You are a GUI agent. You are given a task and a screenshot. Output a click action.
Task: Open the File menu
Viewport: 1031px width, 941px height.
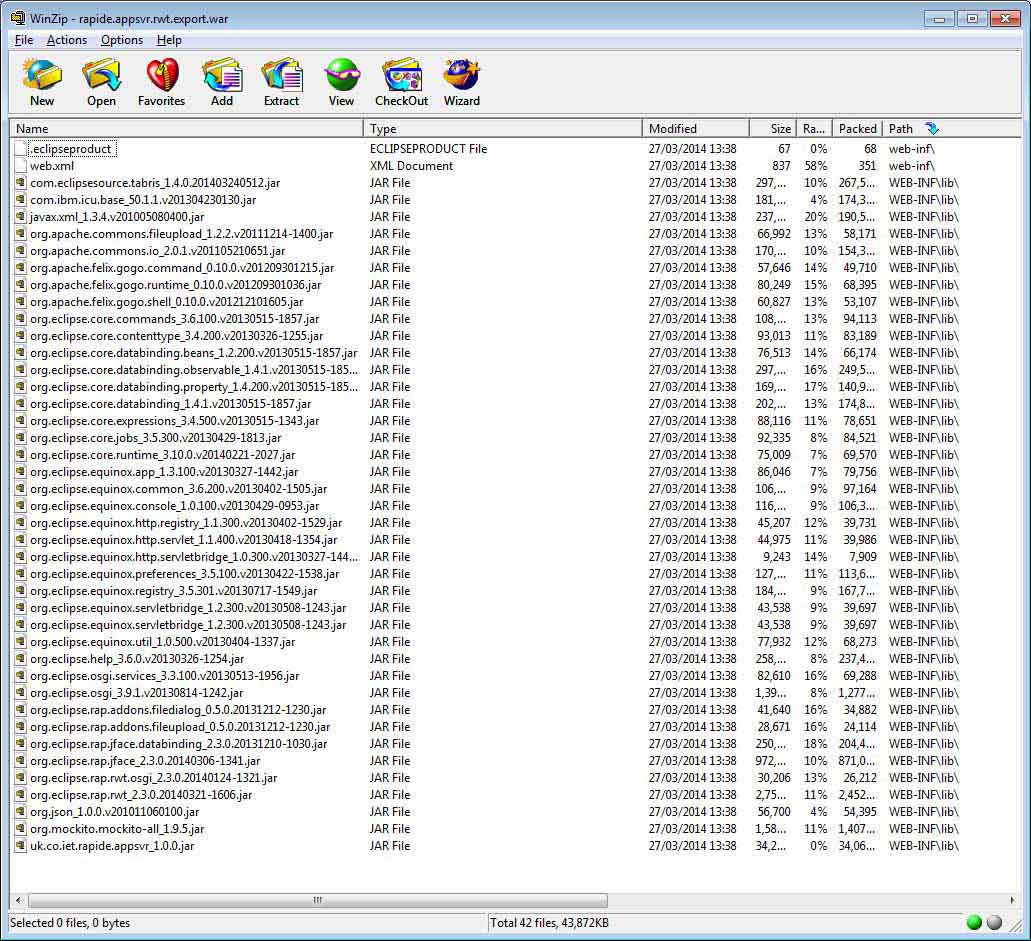tap(24, 40)
